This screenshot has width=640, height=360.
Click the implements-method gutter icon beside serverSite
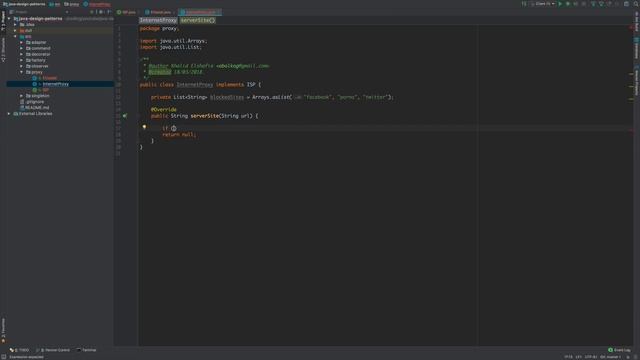(x=125, y=116)
